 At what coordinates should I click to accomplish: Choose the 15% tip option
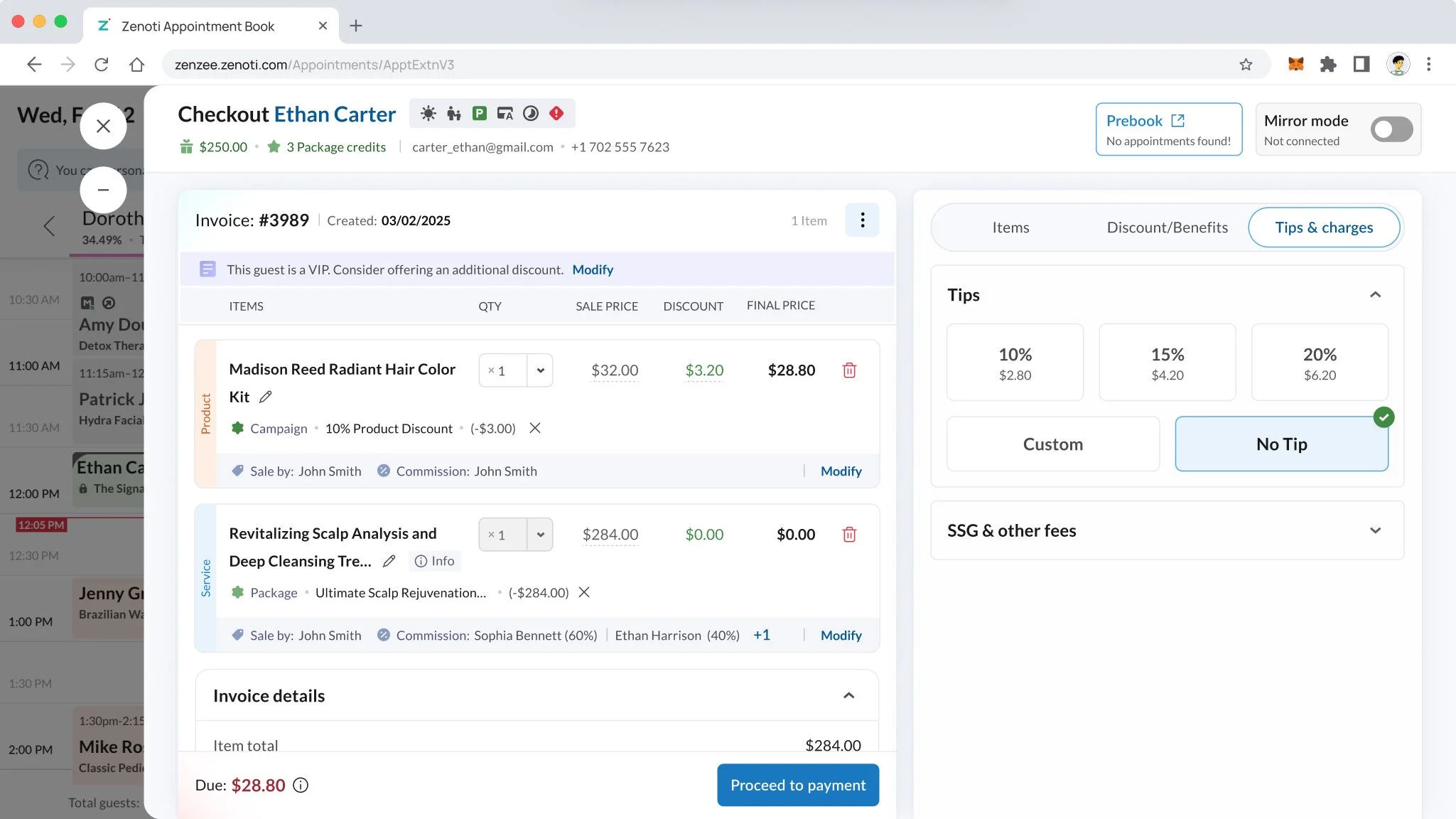coord(1167,363)
